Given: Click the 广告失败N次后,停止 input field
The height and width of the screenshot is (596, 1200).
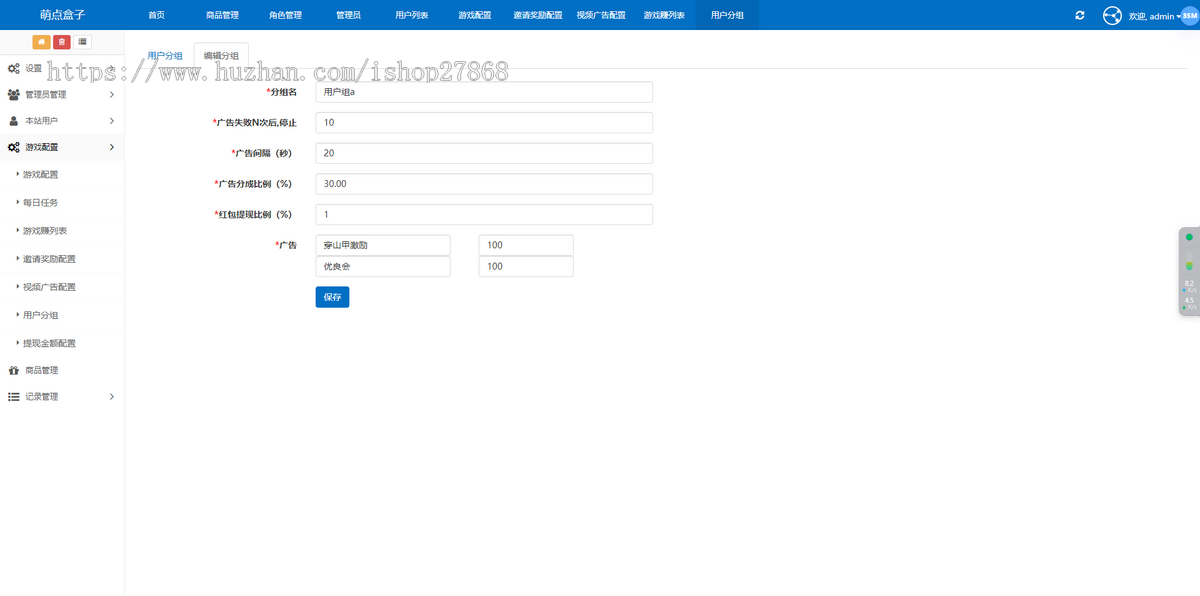Looking at the screenshot, I should [x=484, y=123].
